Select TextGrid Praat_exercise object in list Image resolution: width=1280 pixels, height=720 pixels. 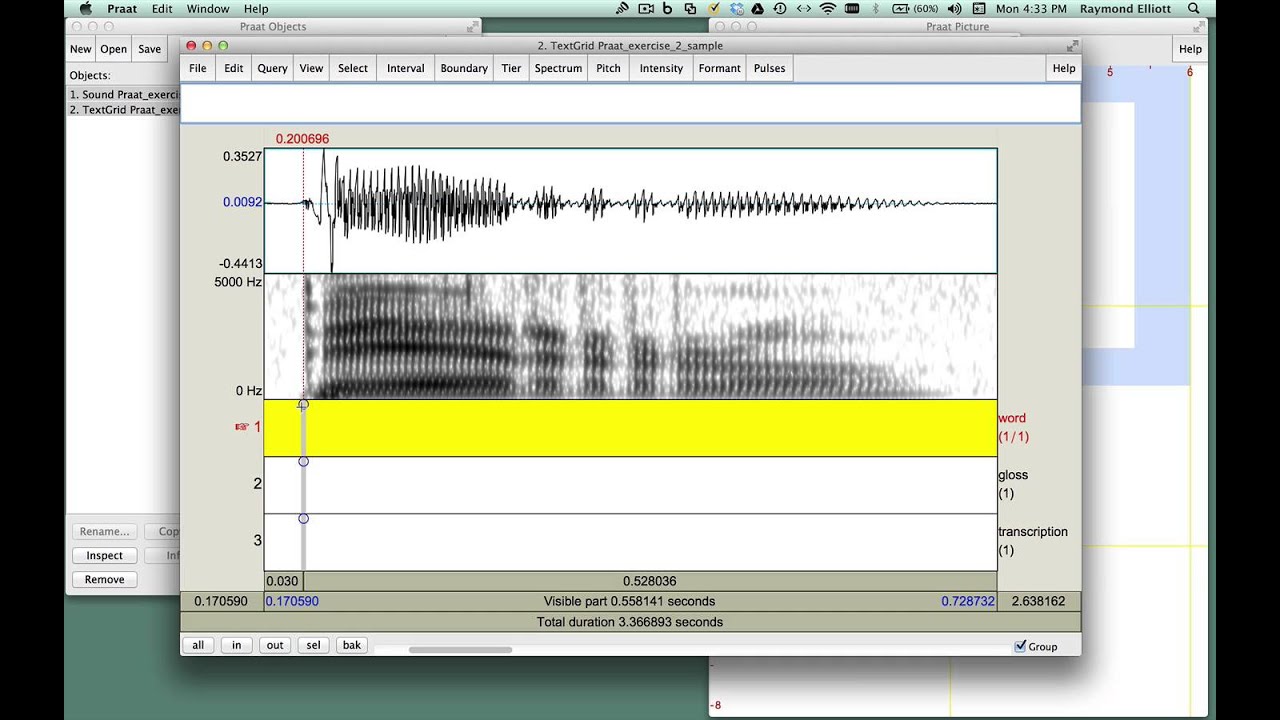[x=124, y=109]
